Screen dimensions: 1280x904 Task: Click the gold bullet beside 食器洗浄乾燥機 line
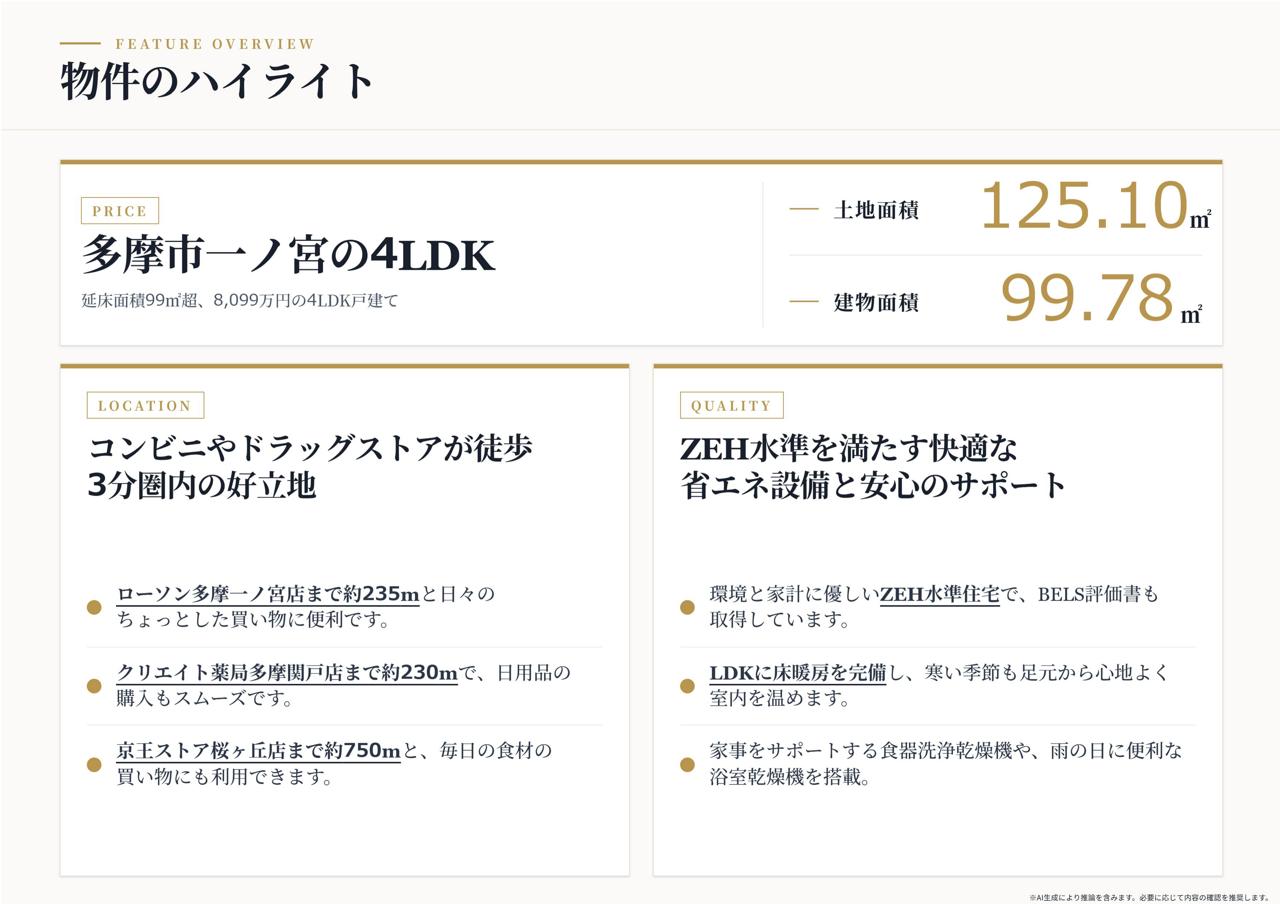pyautogui.click(x=687, y=765)
